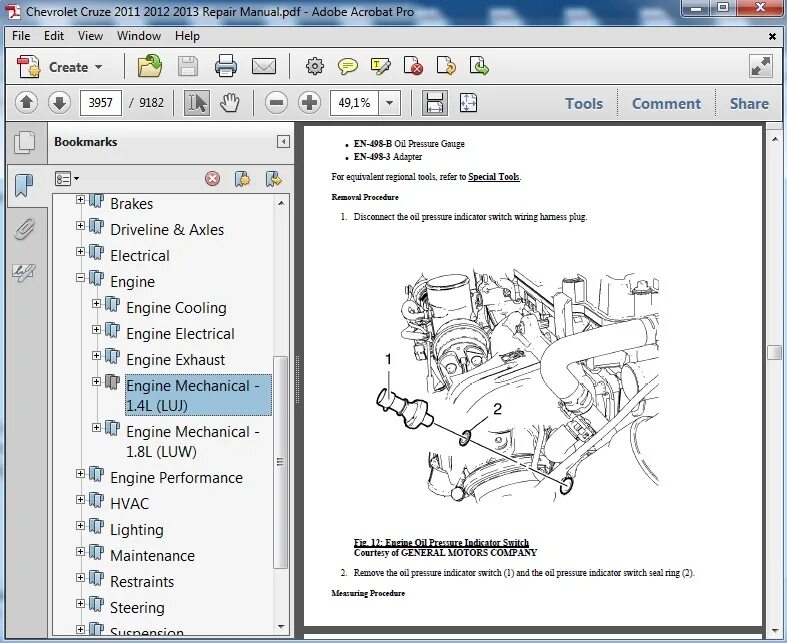The width and height of the screenshot is (787, 643).
Task: Zoom out with the minus button
Action: [276, 103]
